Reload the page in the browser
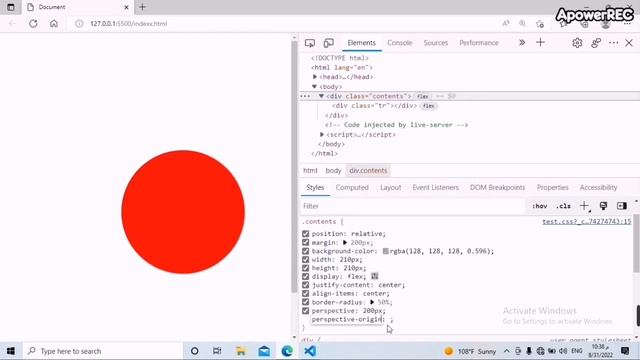Viewport: 640px width, 360px height. [x=33, y=24]
